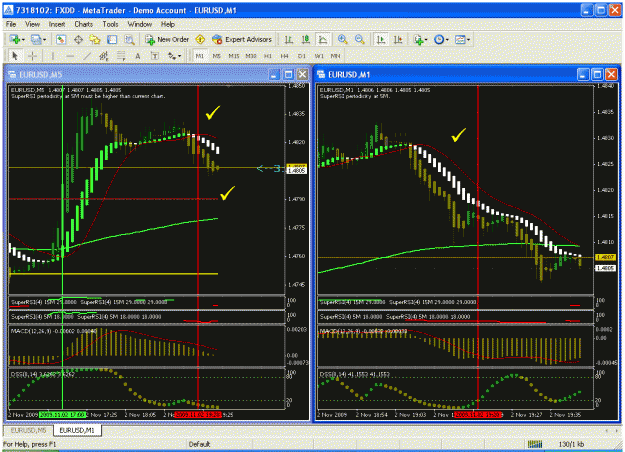Viewport: 625px width, 452px height.
Task: Open the File menu
Action: 11,24
